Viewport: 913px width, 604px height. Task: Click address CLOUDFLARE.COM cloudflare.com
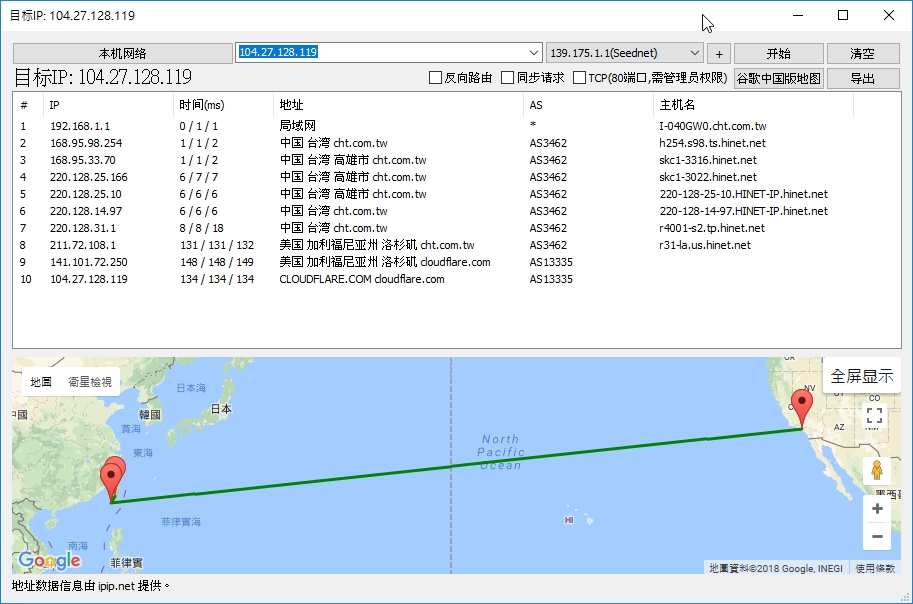tap(362, 279)
